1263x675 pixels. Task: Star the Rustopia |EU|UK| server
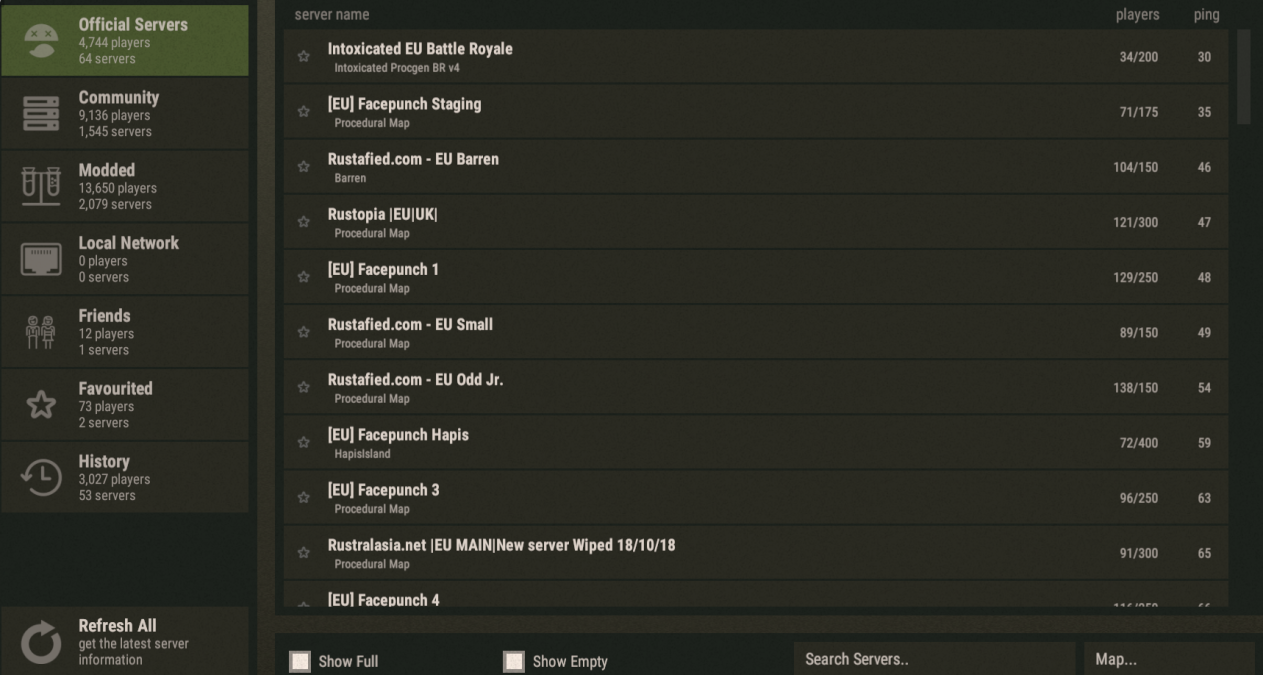pos(304,222)
